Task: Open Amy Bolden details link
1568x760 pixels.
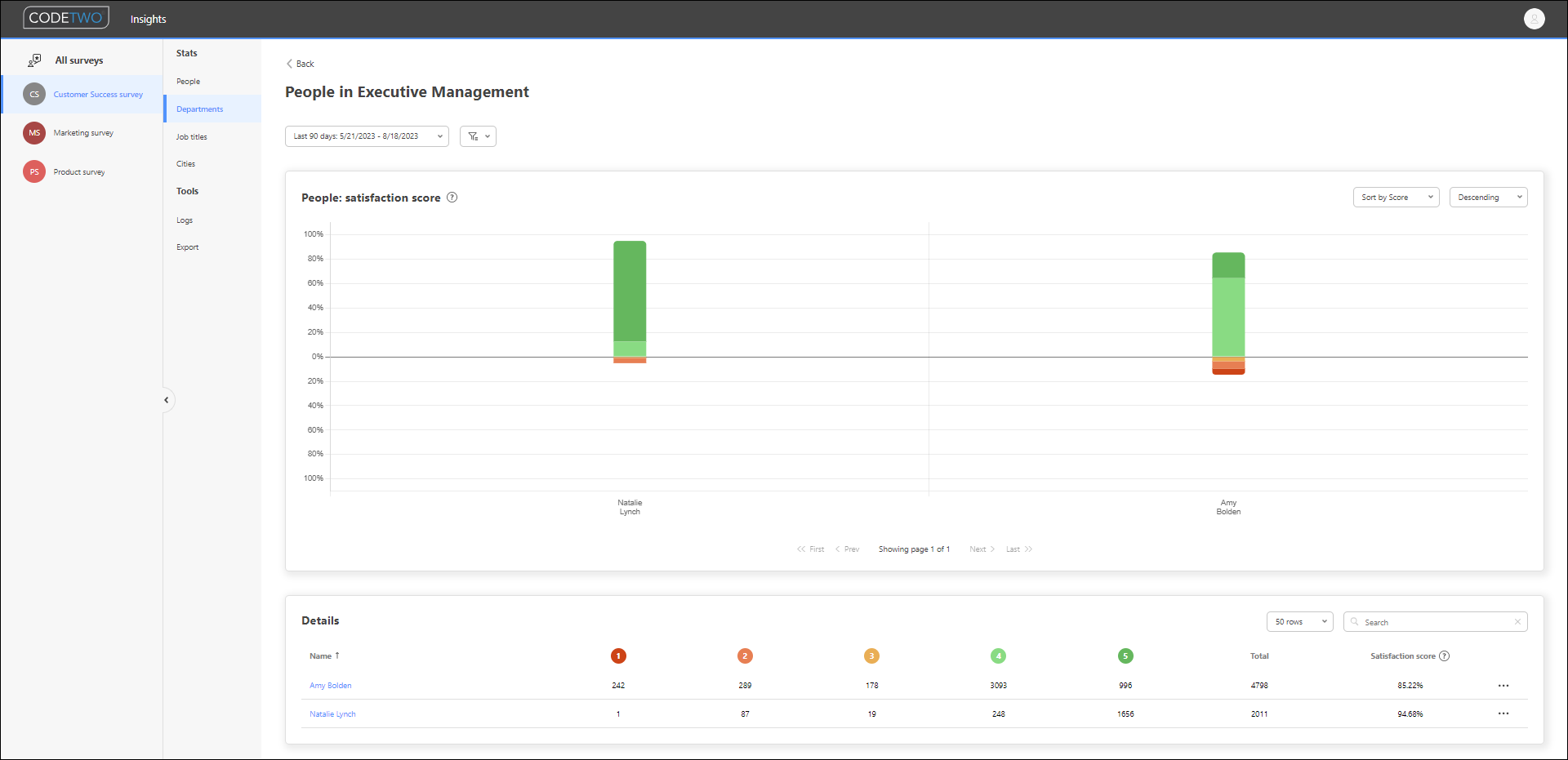Action: [x=330, y=686]
